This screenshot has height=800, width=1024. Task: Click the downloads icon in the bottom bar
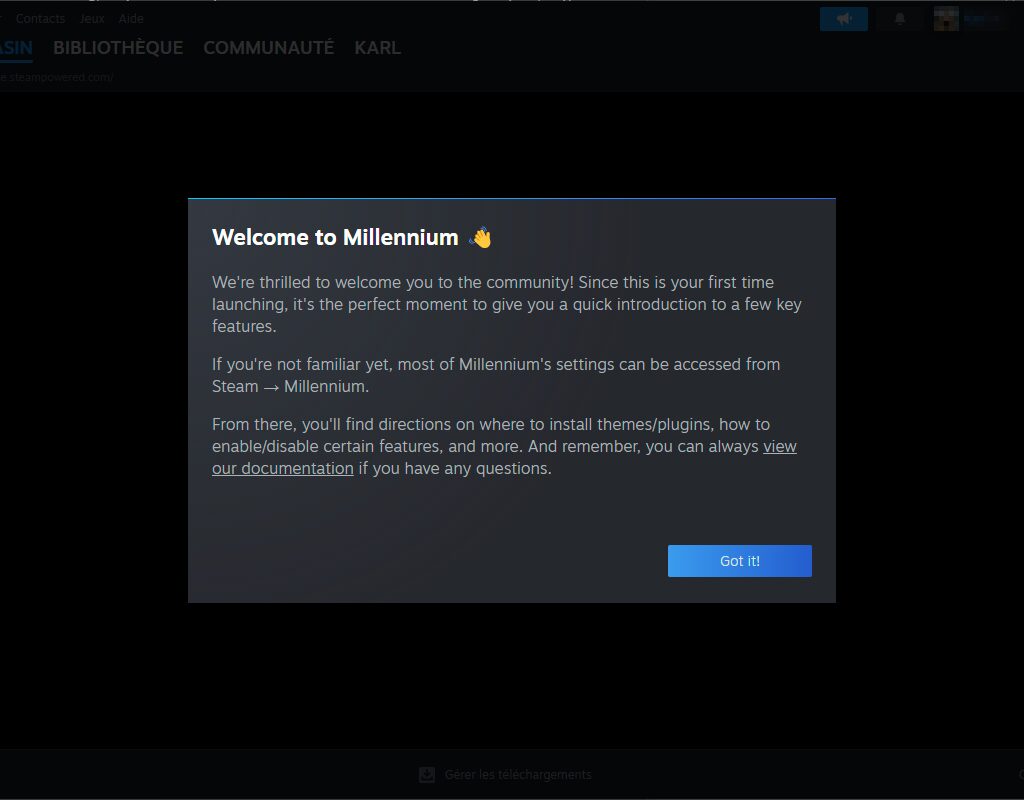pos(426,775)
